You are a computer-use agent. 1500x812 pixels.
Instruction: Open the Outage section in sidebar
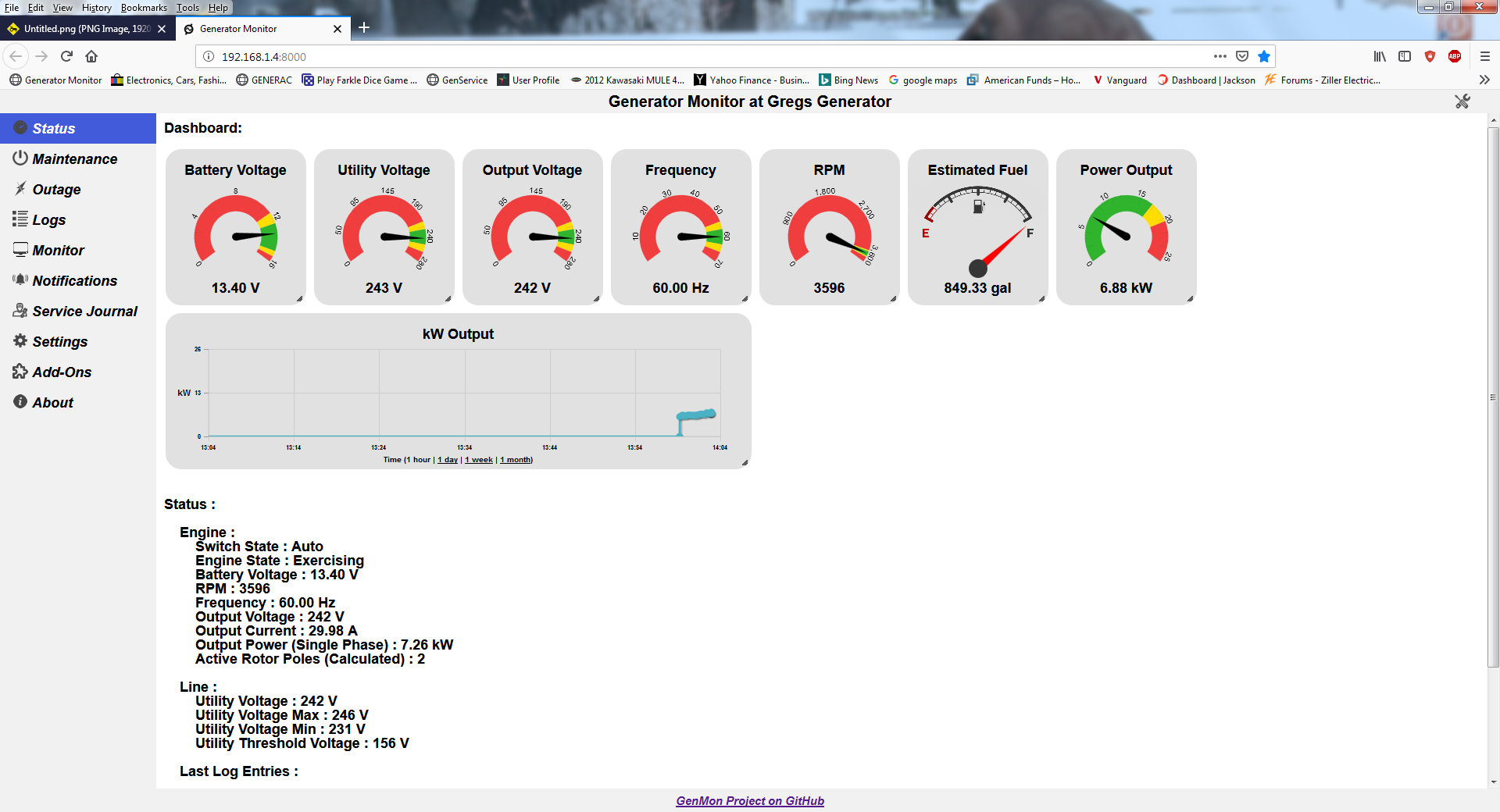pos(56,190)
